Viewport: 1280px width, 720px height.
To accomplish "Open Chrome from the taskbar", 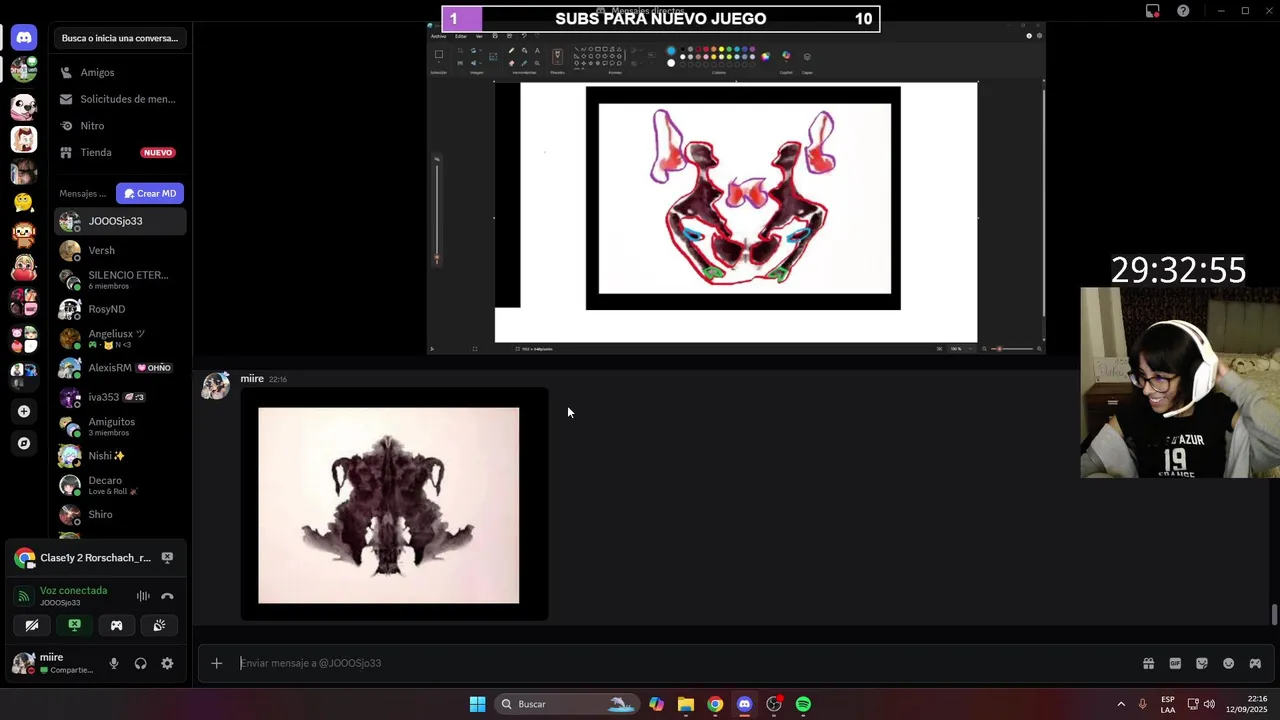I will click(x=715, y=704).
